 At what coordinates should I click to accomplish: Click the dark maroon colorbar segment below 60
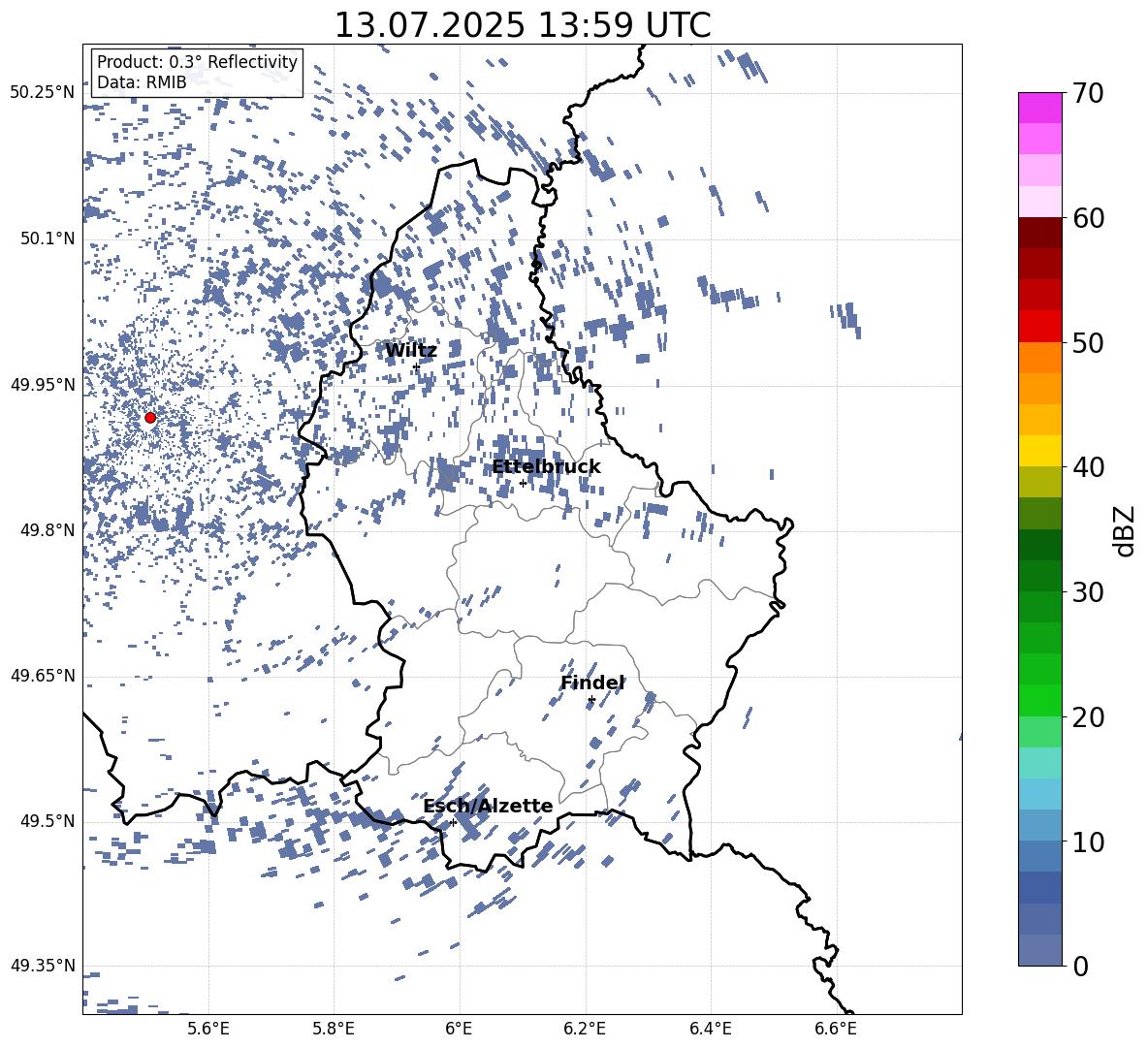tap(1039, 233)
